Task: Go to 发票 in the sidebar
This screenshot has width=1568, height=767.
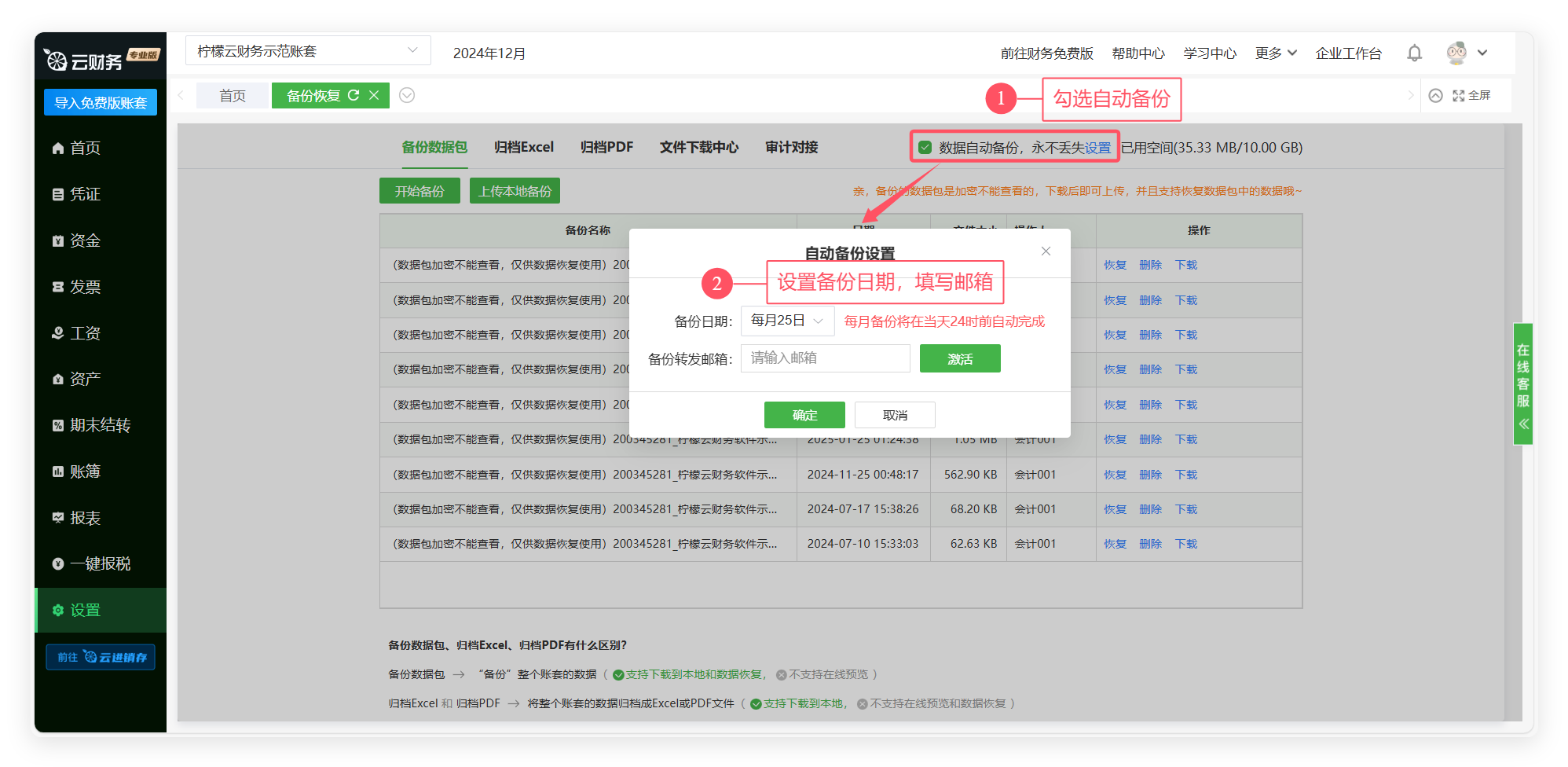Action: click(x=85, y=287)
